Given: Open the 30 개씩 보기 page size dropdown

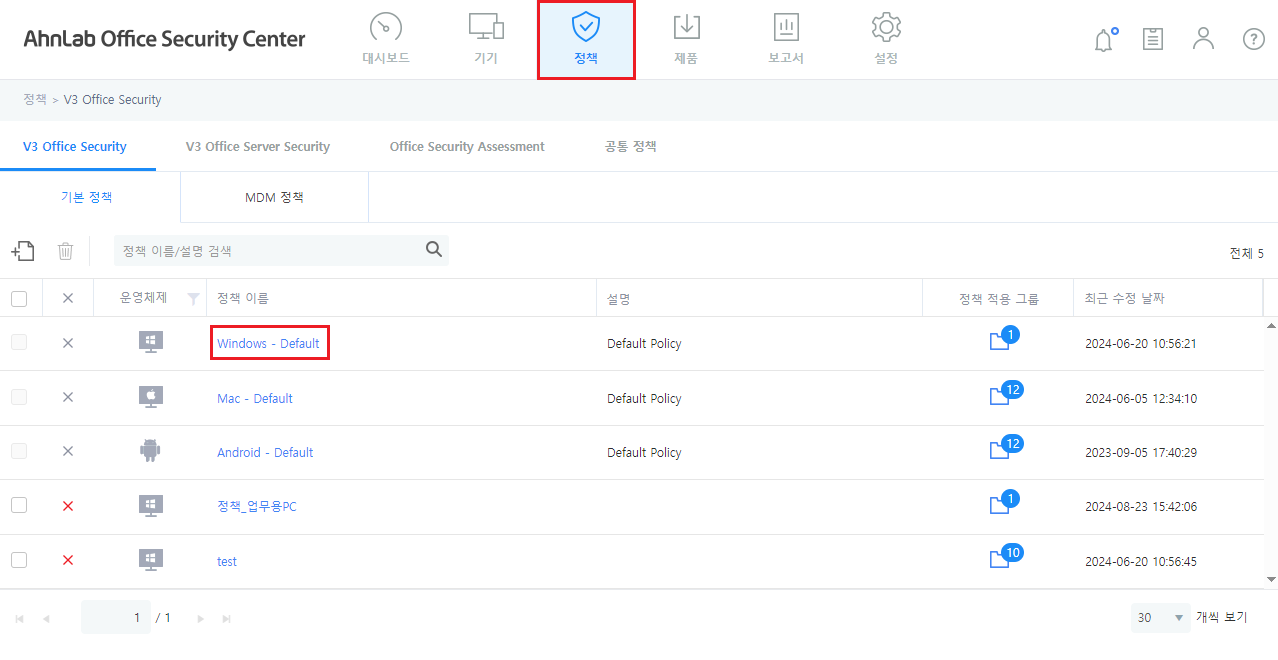Looking at the screenshot, I should (x=1160, y=617).
